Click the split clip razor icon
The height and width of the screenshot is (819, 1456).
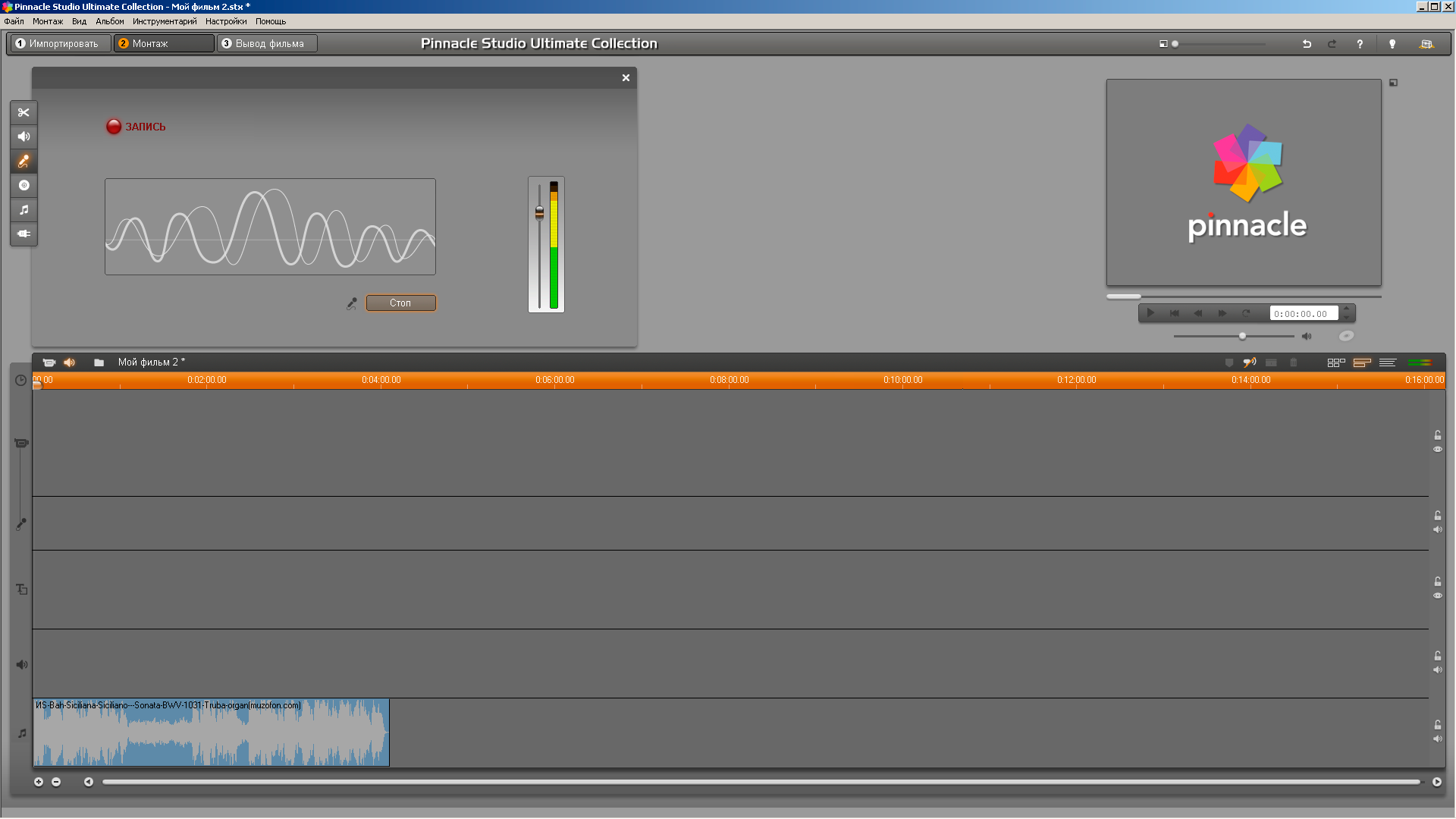tap(1272, 362)
